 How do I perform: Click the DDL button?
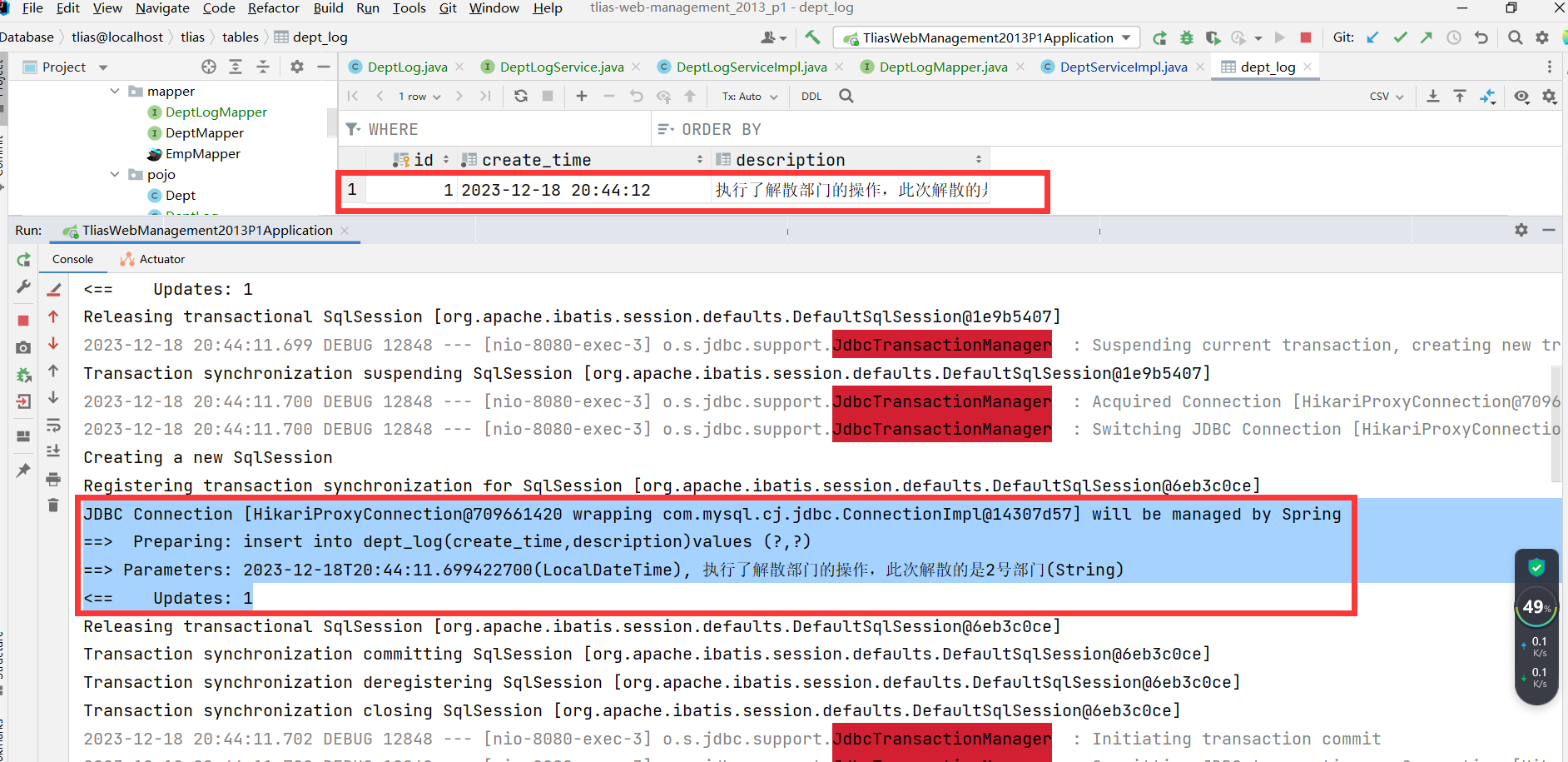[811, 96]
